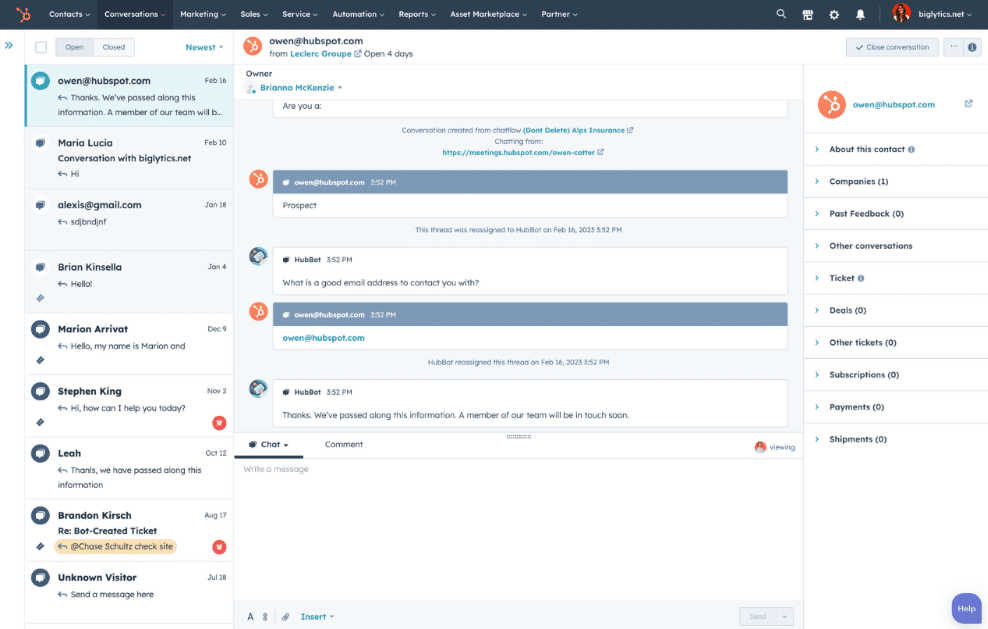Click the biglytics.net user avatar
Screen dimensions: 988x629
[901, 13]
